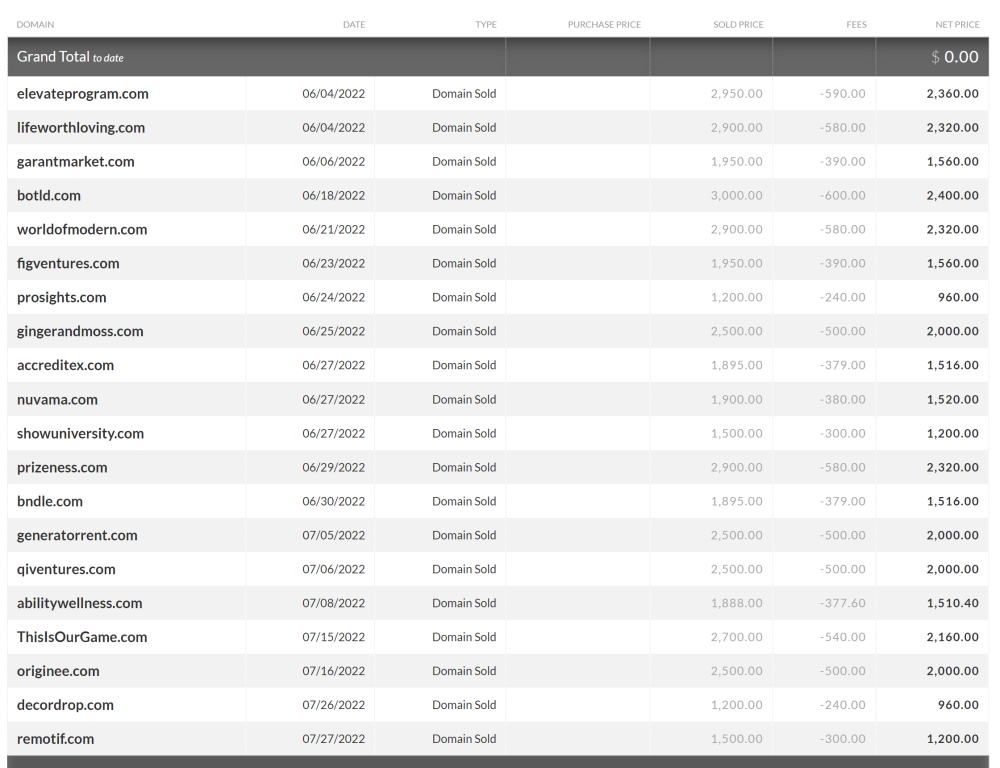This screenshot has height=768, width=1000.
Task: Sort by the SOLD PRICE column header
Action: (738, 24)
